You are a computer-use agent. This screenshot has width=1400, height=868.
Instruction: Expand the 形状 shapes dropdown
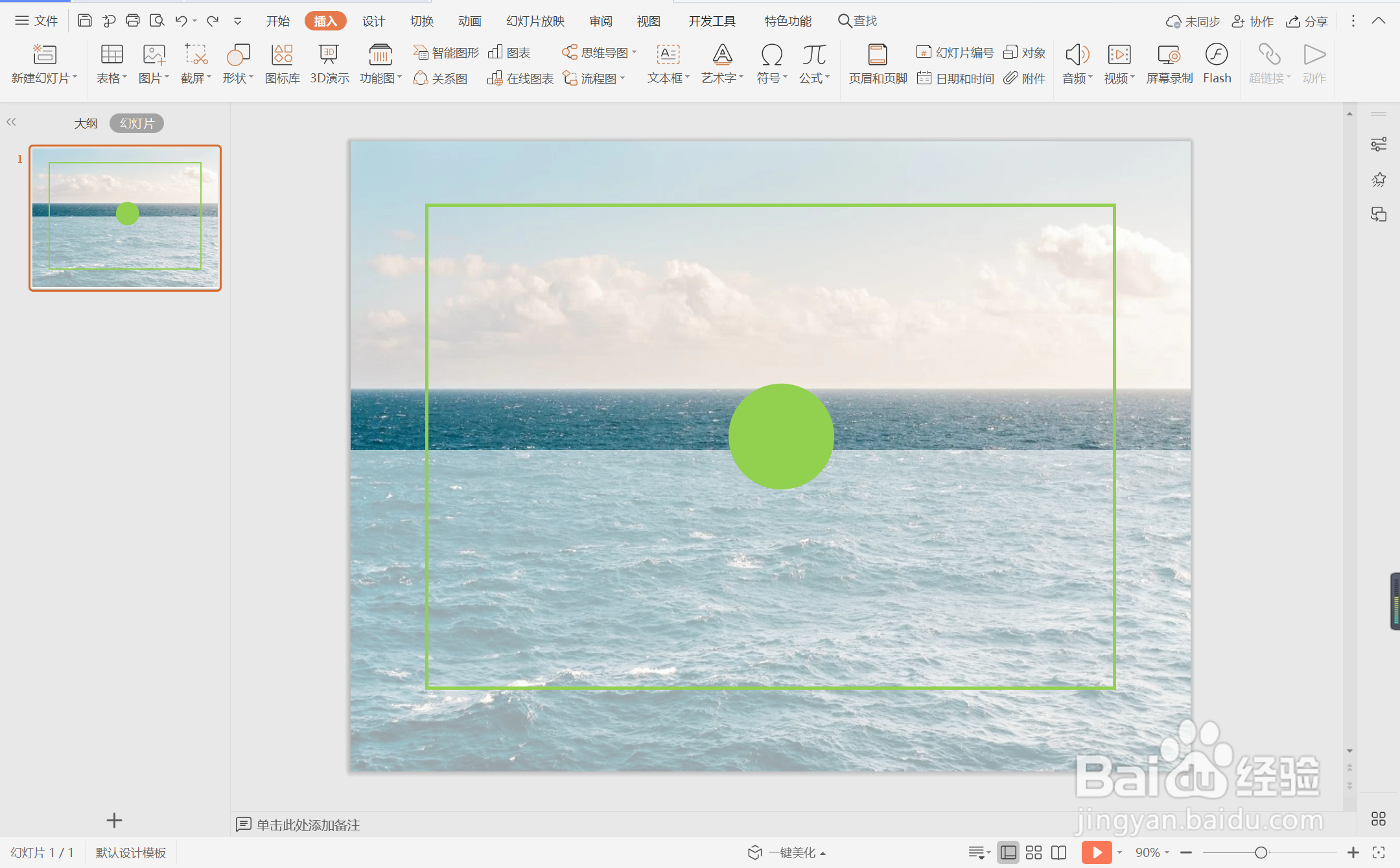click(x=238, y=78)
